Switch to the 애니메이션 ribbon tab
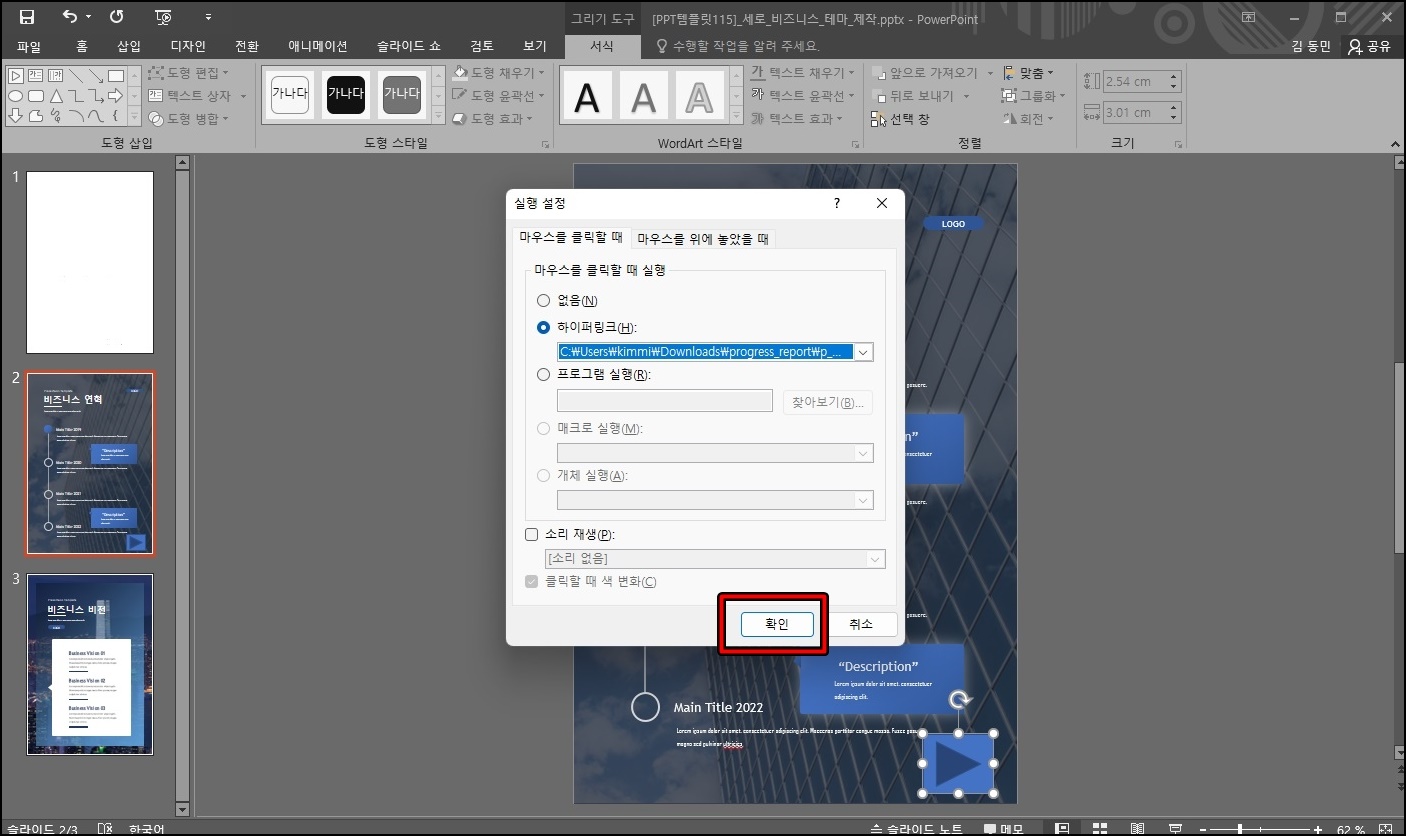This screenshot has width=1406, height=836. (x=318, y=46)
